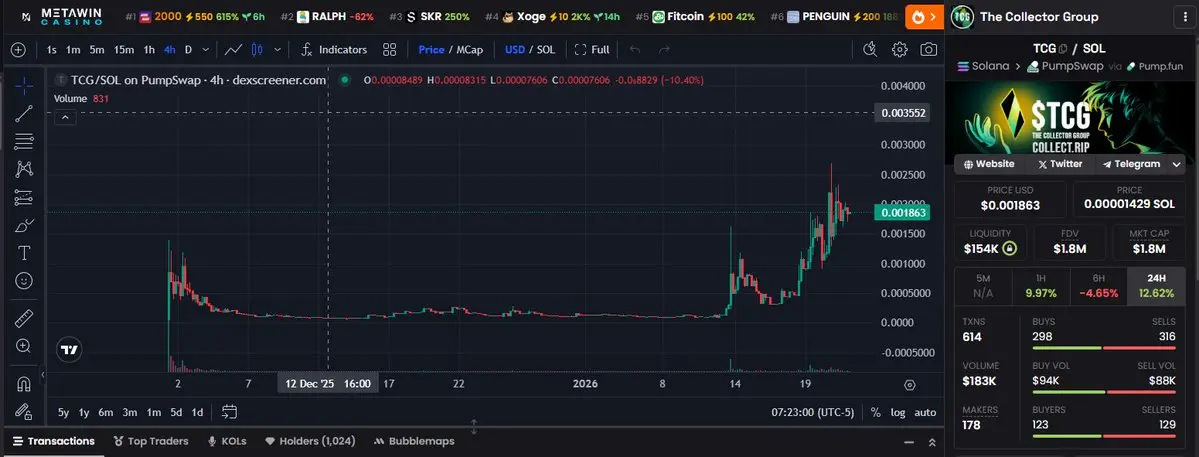Viewport: 1199px width, 457px height.
Task: Toggle percent scale on price axis
Action: (x=876, y=413)
